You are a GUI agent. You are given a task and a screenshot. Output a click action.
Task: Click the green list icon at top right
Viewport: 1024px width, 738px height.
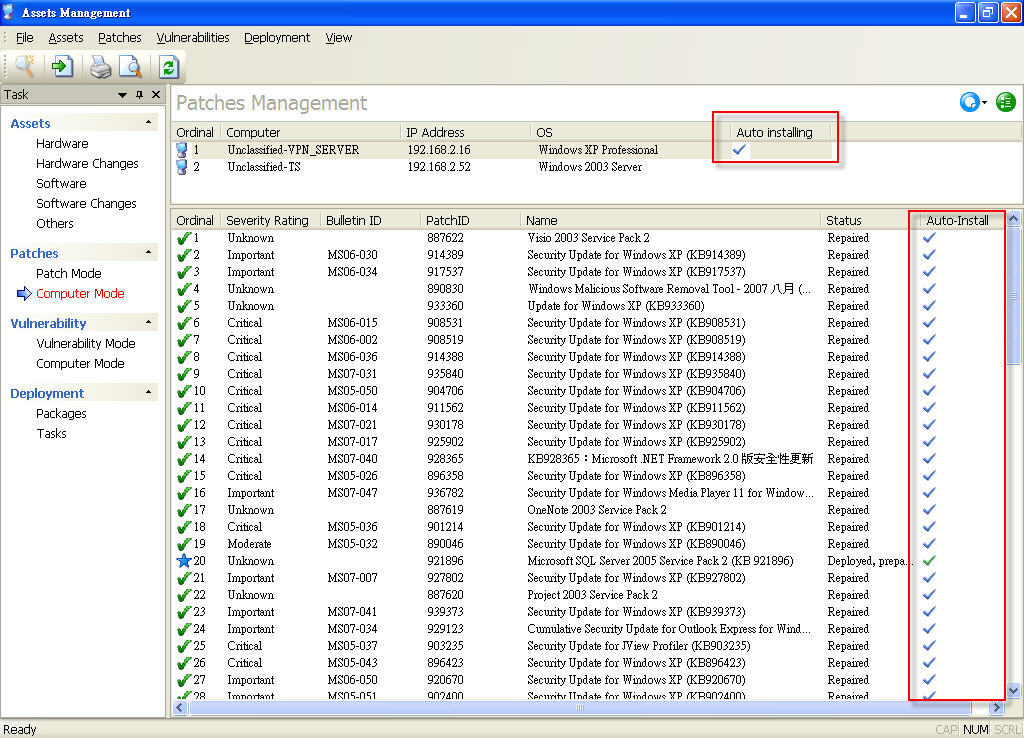tap(1006, 102)
